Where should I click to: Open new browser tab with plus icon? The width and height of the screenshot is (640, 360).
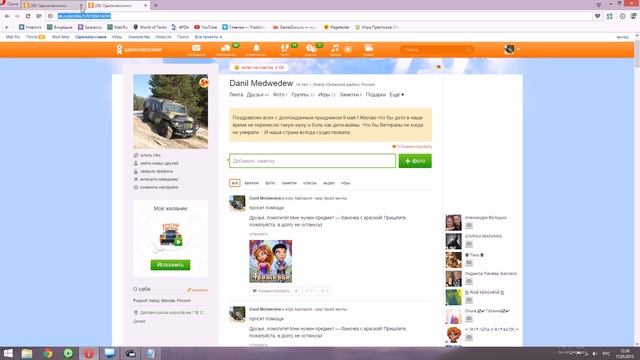tap(156, 5)
